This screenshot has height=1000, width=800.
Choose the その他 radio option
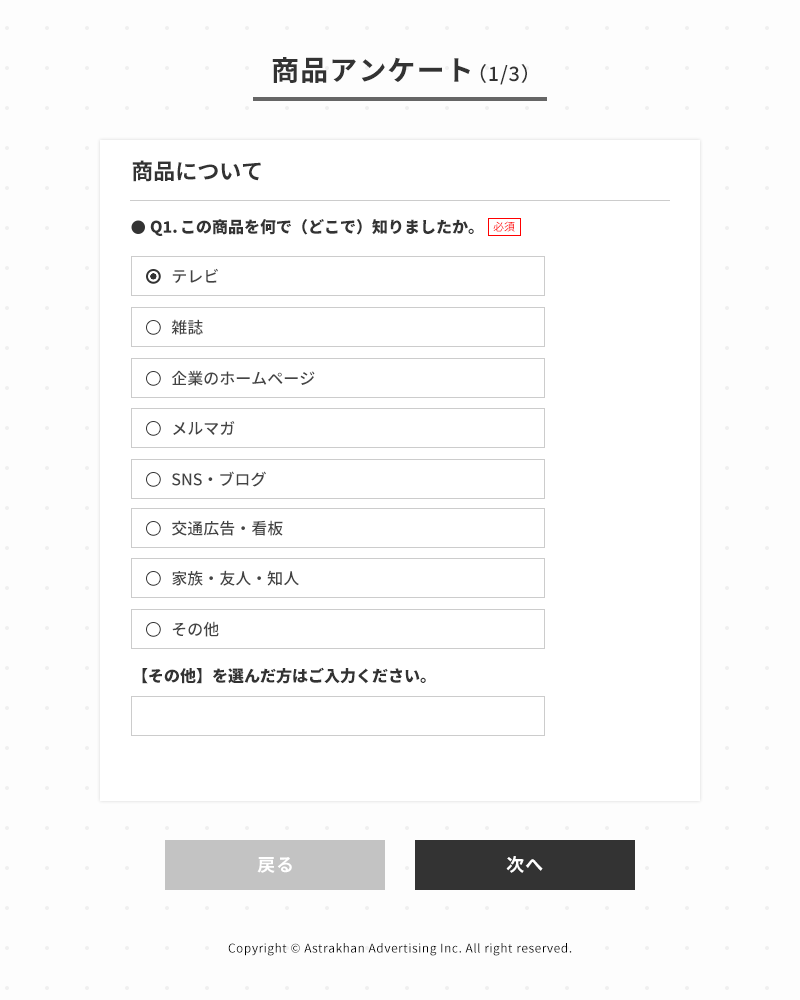[153, 629]
